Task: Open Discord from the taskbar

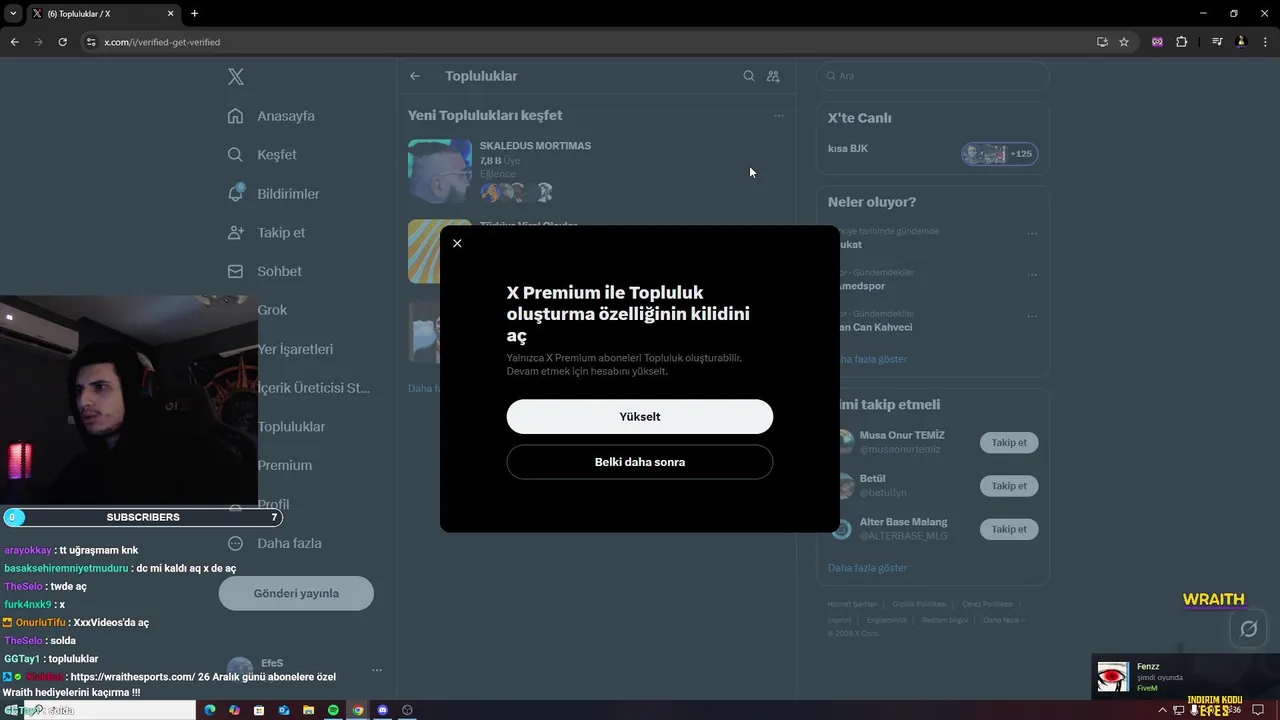Action: (x=382, y=710)
